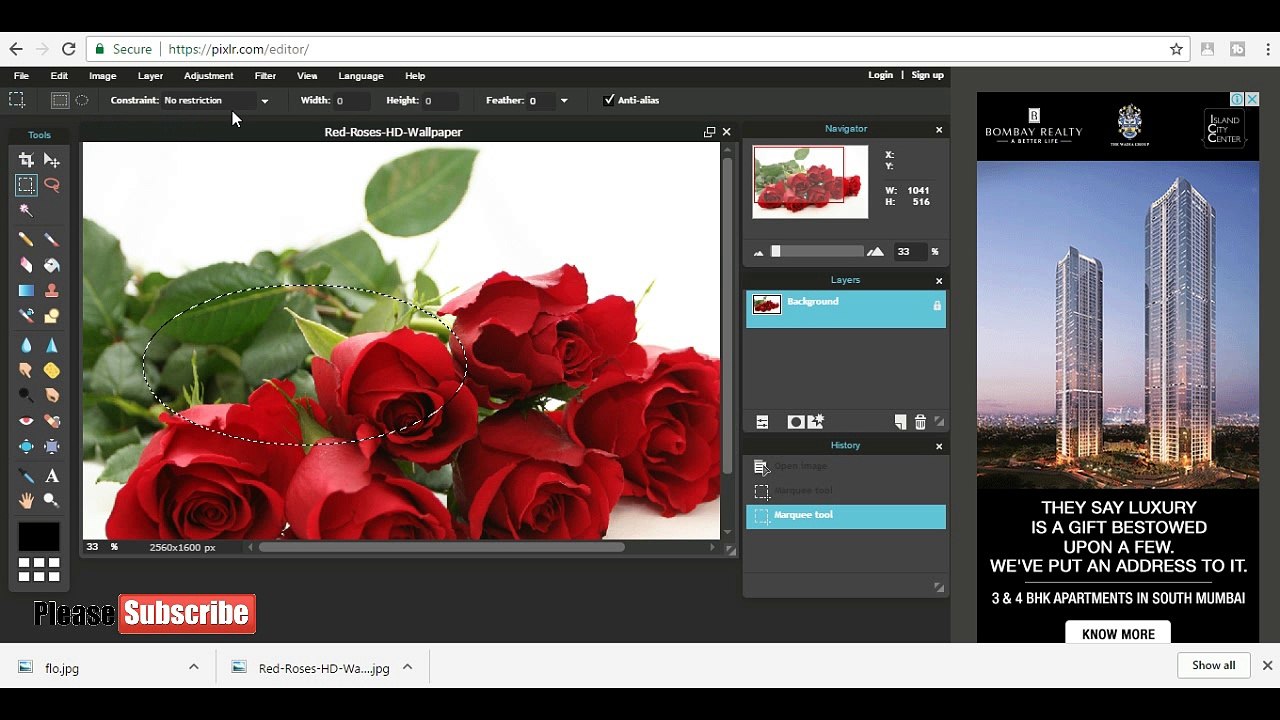Open layer settings in Layers panel
1280x720 pixels.
(762, 422)
